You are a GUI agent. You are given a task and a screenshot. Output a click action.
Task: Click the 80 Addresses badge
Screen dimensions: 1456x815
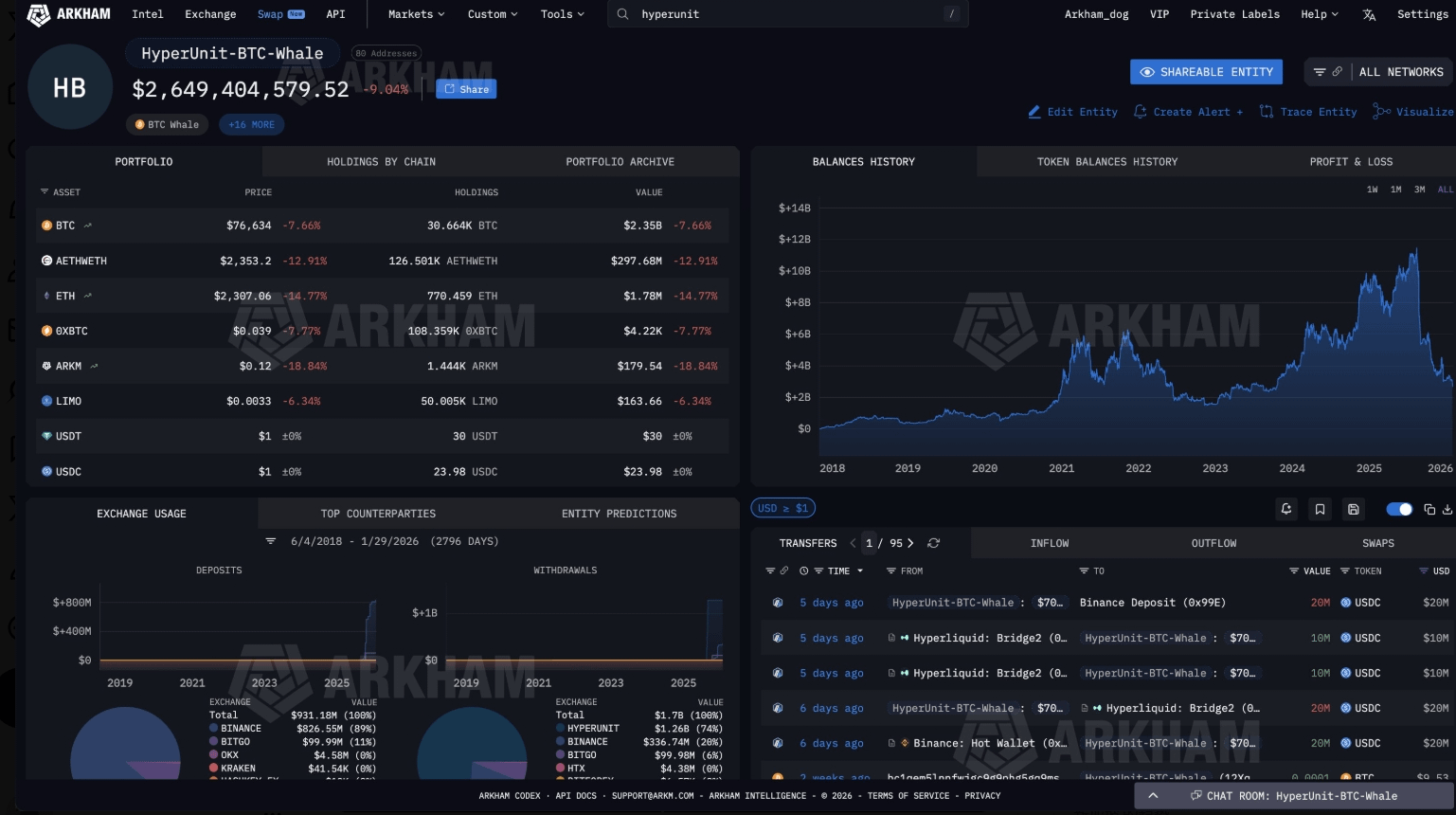click(x=386, y=53)
